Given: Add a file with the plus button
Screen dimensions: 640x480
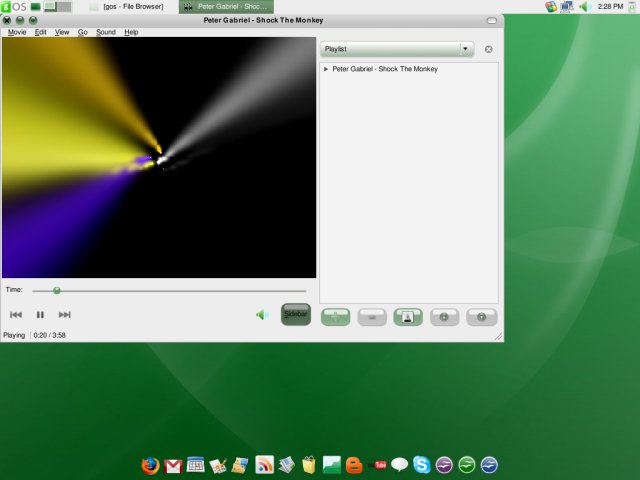Looking at the screenshot, I should [336, 317].
